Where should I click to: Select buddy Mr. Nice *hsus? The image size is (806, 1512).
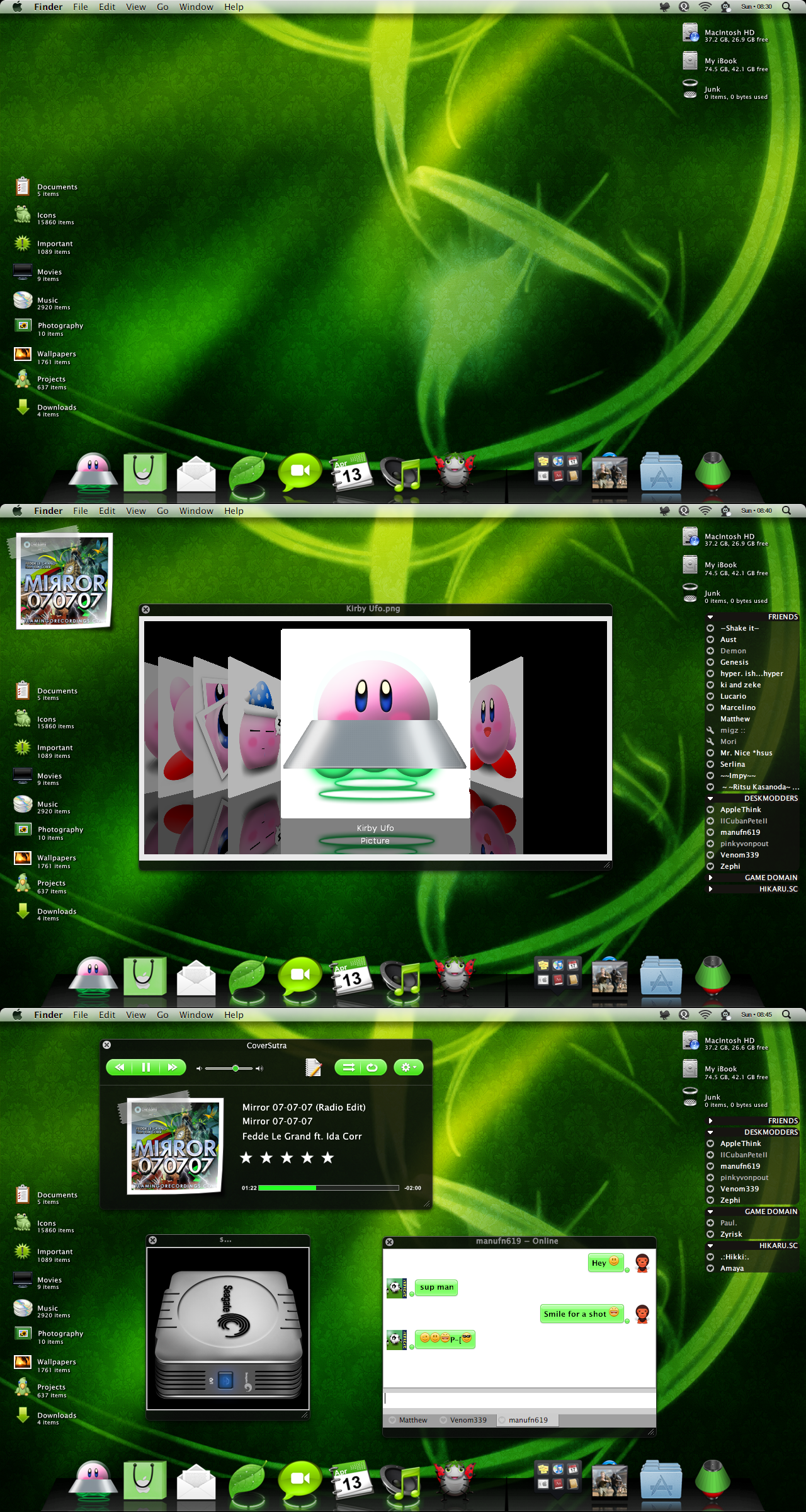(x=746, y=753)
